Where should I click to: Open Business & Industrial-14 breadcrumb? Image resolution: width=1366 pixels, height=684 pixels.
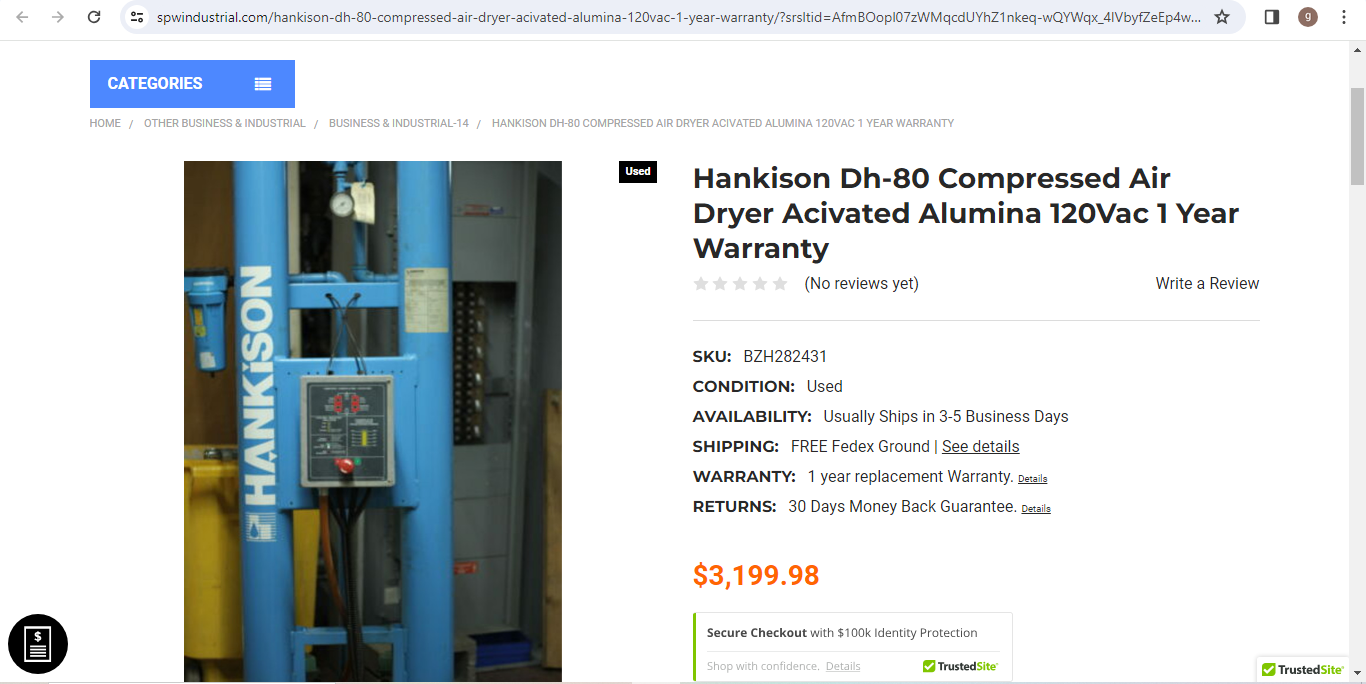[399, 123]
